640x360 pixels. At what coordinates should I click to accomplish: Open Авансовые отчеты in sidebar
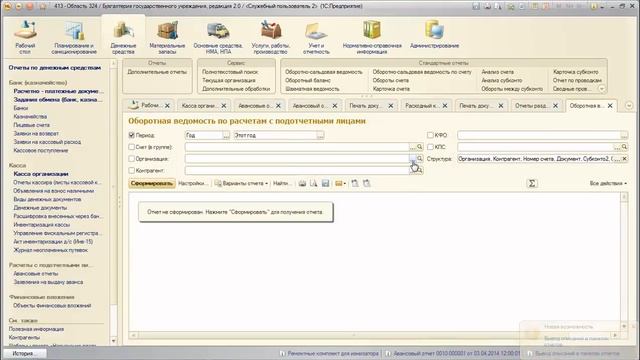(36, 274)
